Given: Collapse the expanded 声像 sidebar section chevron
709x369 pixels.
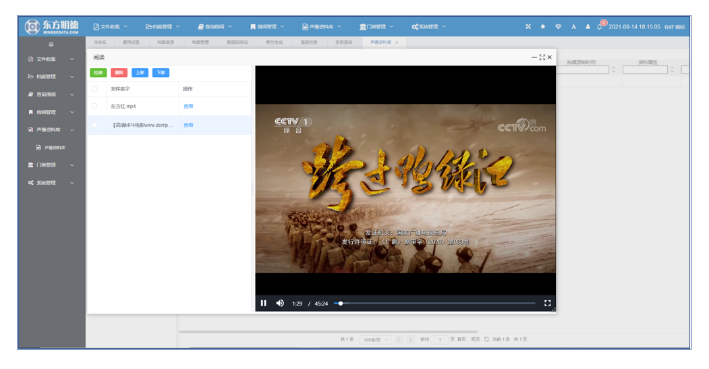Looking at the screenshot, I should tap(72, 130).
